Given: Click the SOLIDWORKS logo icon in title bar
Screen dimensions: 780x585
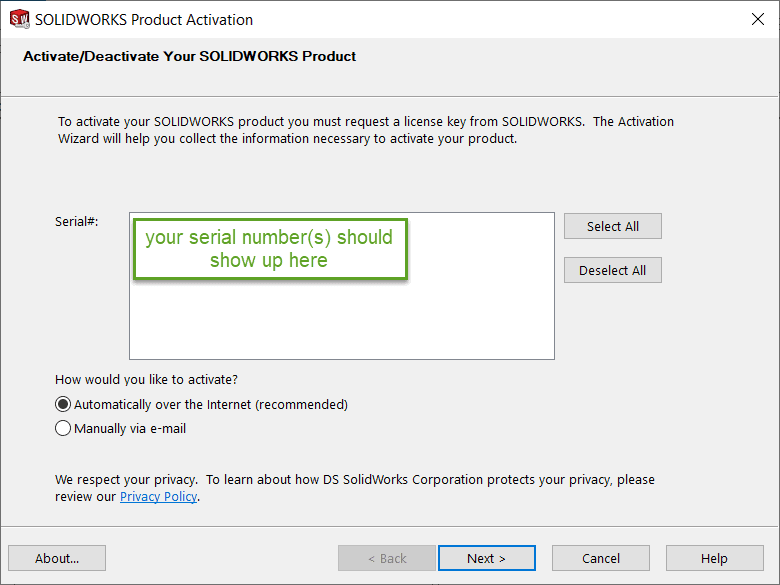Looking at the screenshot, I should [19, 19].
